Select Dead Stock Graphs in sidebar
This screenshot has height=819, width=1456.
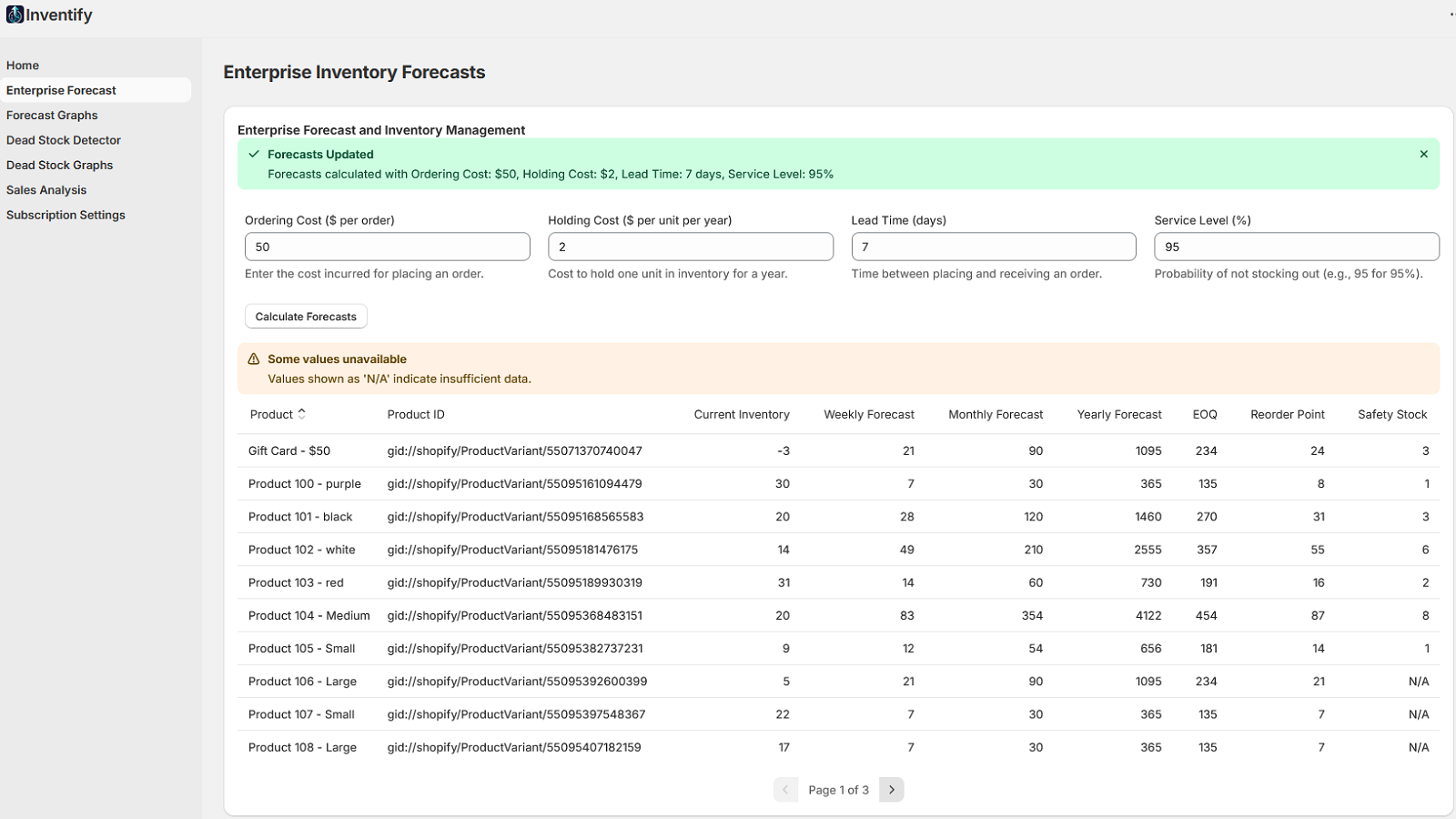(x=59, y=165)
